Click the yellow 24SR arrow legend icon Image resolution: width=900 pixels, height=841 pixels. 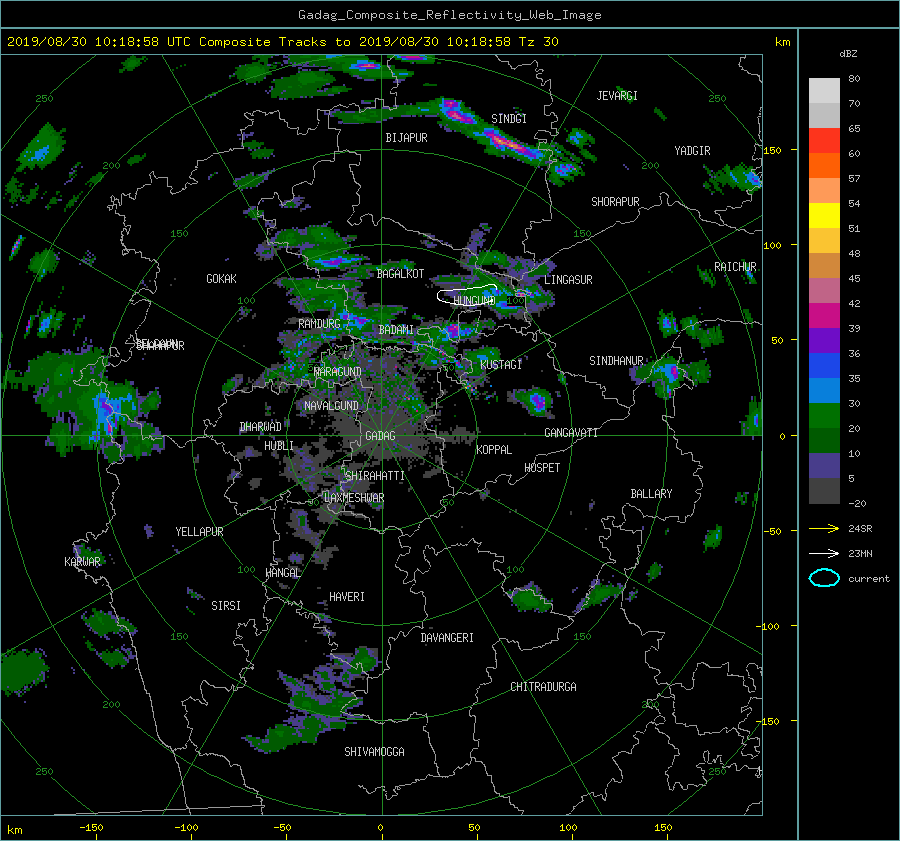(x=824, y=528)
